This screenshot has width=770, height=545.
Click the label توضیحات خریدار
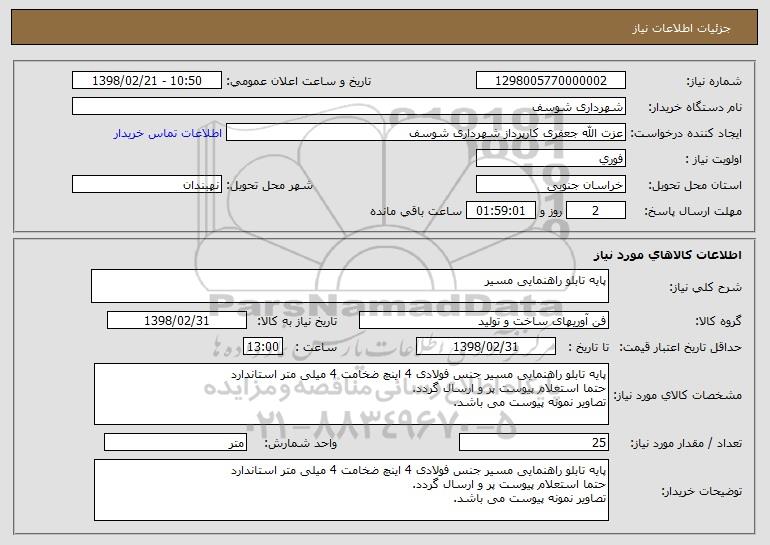coord(701,491)
